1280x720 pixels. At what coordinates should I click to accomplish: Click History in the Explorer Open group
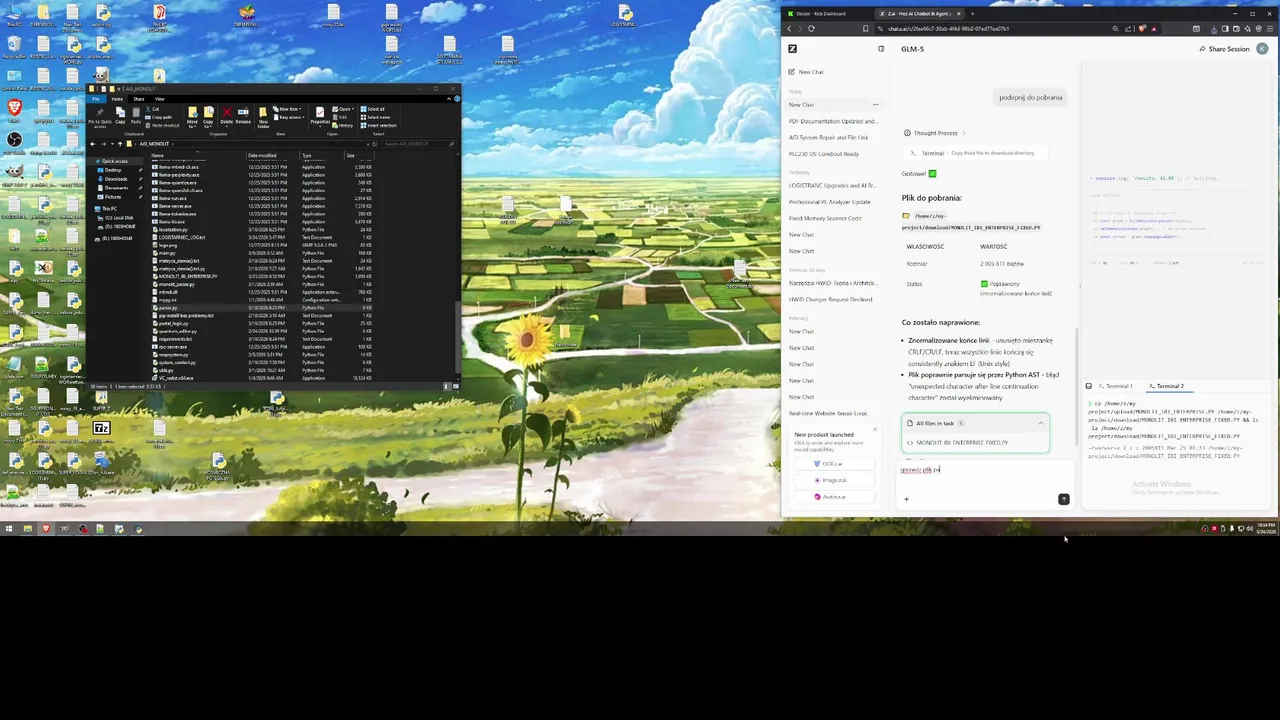(343, 125)
